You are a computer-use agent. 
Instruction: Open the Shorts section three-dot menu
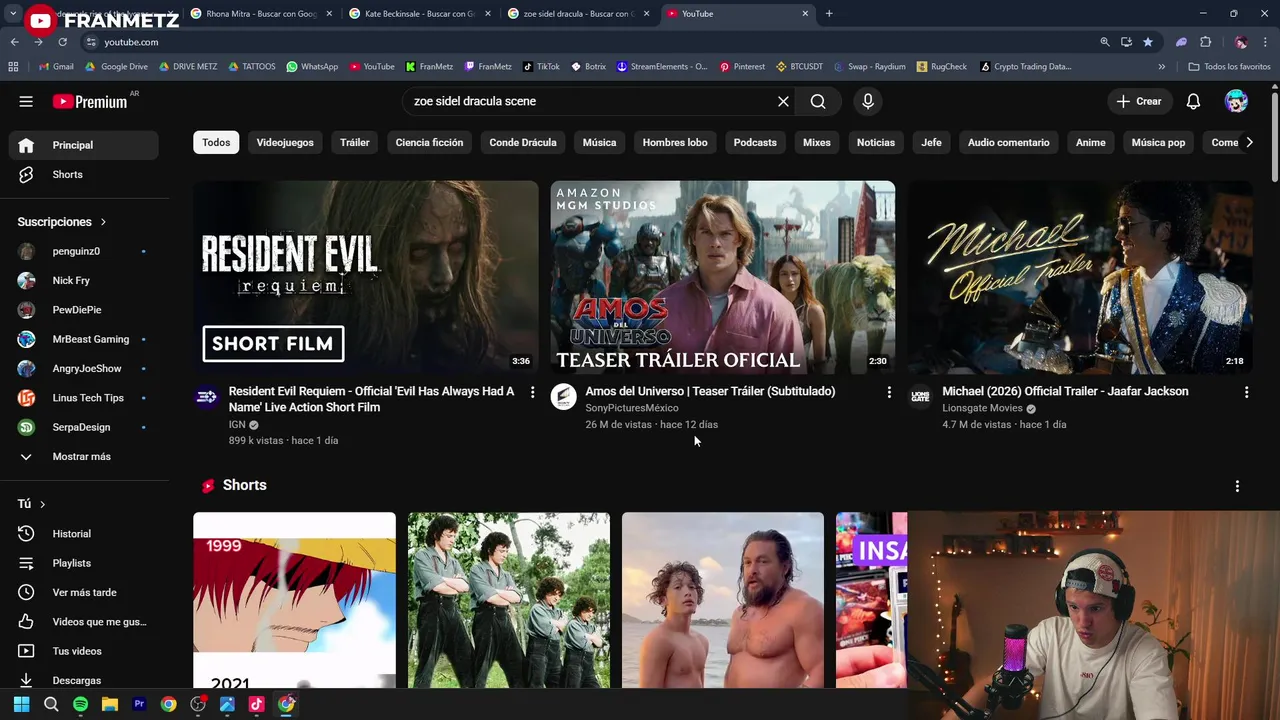(x=1237, y=486)
